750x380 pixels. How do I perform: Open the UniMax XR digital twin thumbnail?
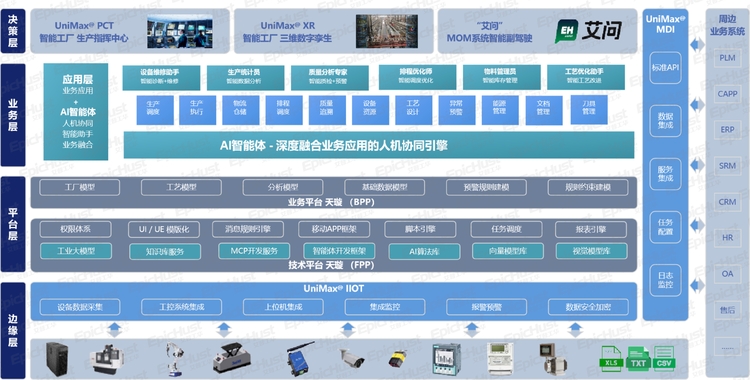click(x=386, y=31)
